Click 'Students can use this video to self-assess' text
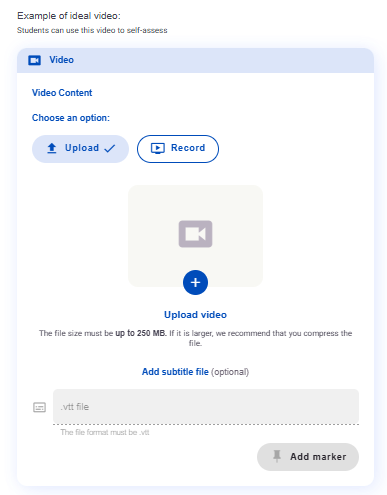The image size is (387, 495). click(92, 30)
